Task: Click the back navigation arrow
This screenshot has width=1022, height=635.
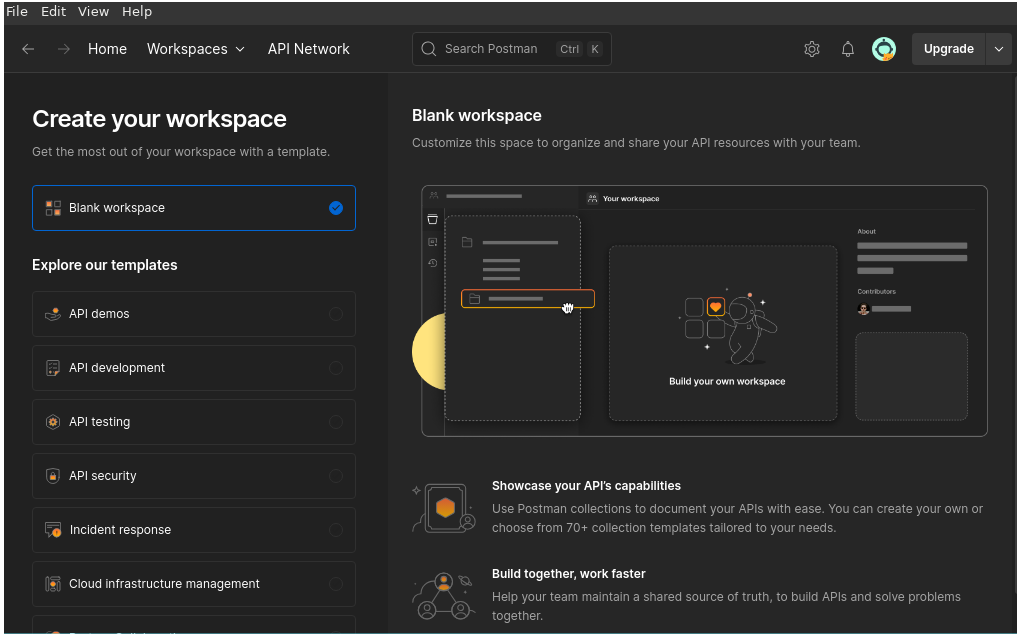Action: (x=28, y=49)
